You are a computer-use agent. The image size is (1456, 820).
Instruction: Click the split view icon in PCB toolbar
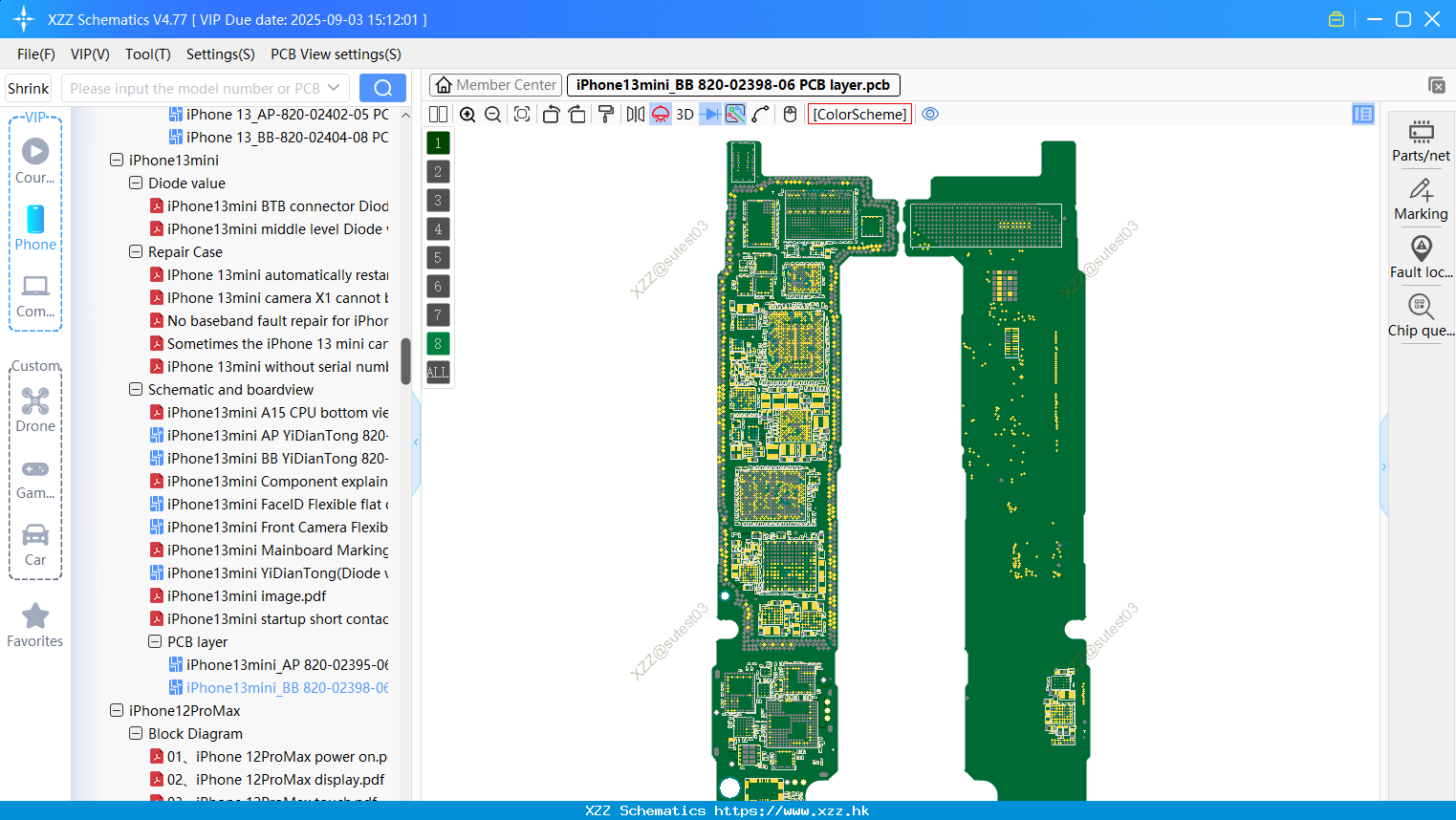coord(438,114)
